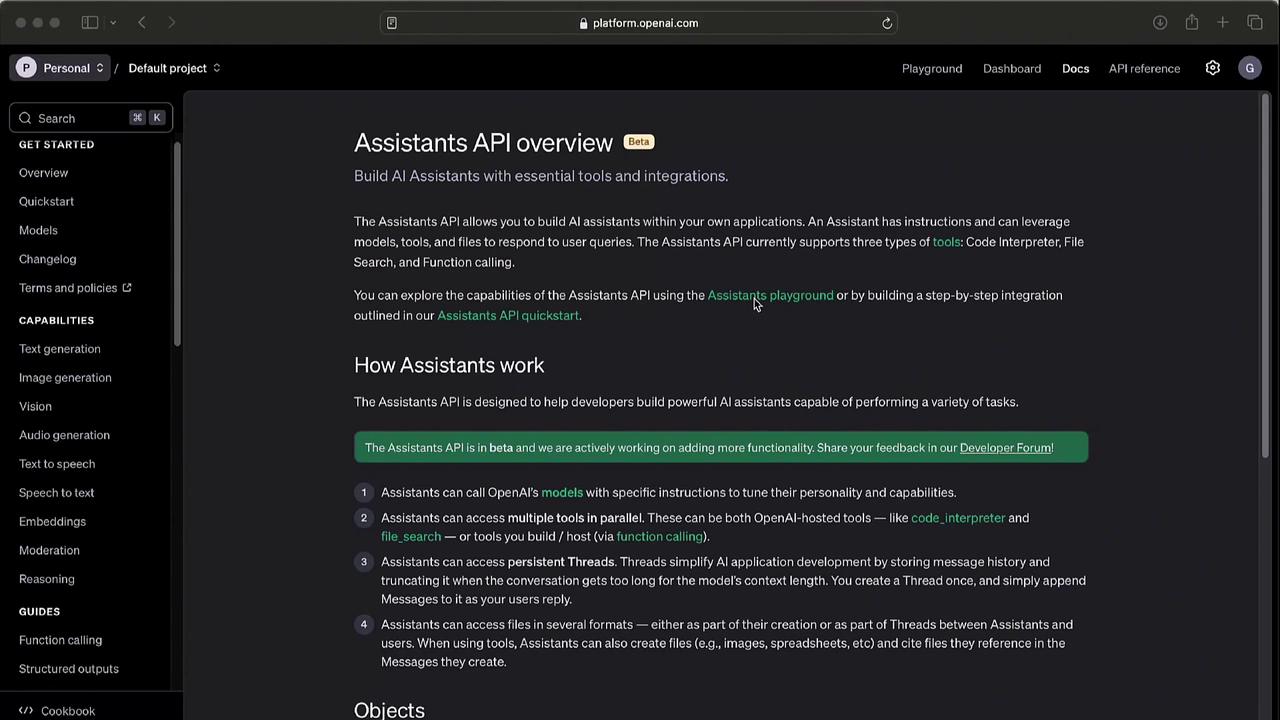
Task: Expand the Personal organization dropdown
Action: [x=61, y=68]
